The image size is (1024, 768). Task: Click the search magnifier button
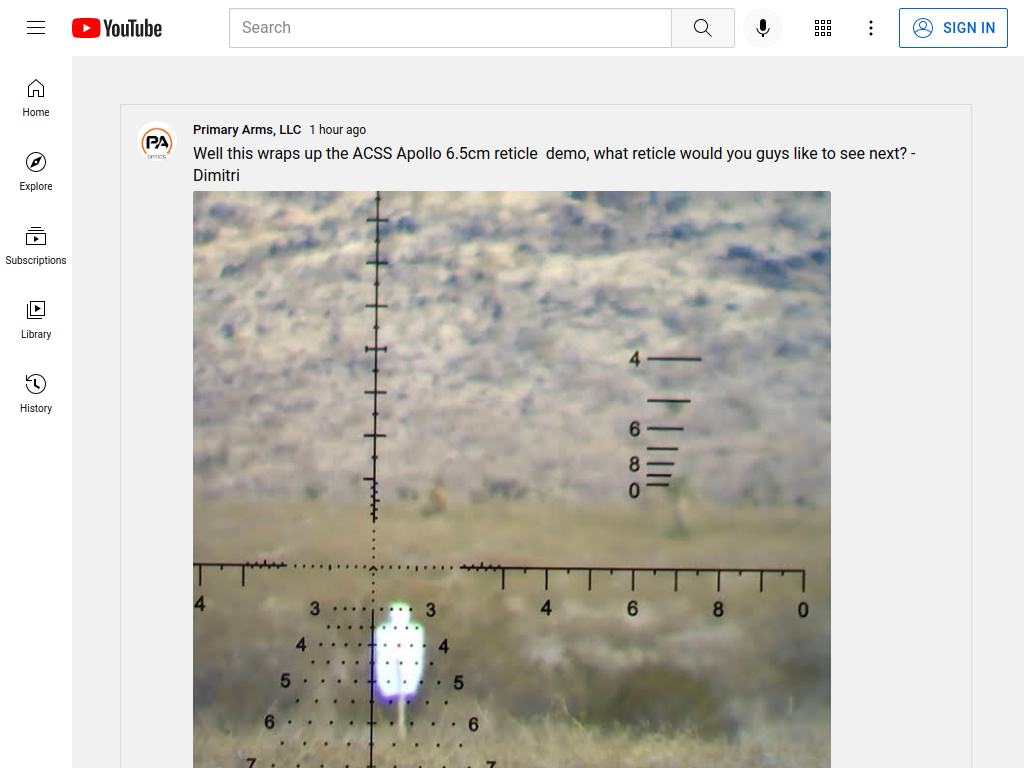click(x=703, y=28)
